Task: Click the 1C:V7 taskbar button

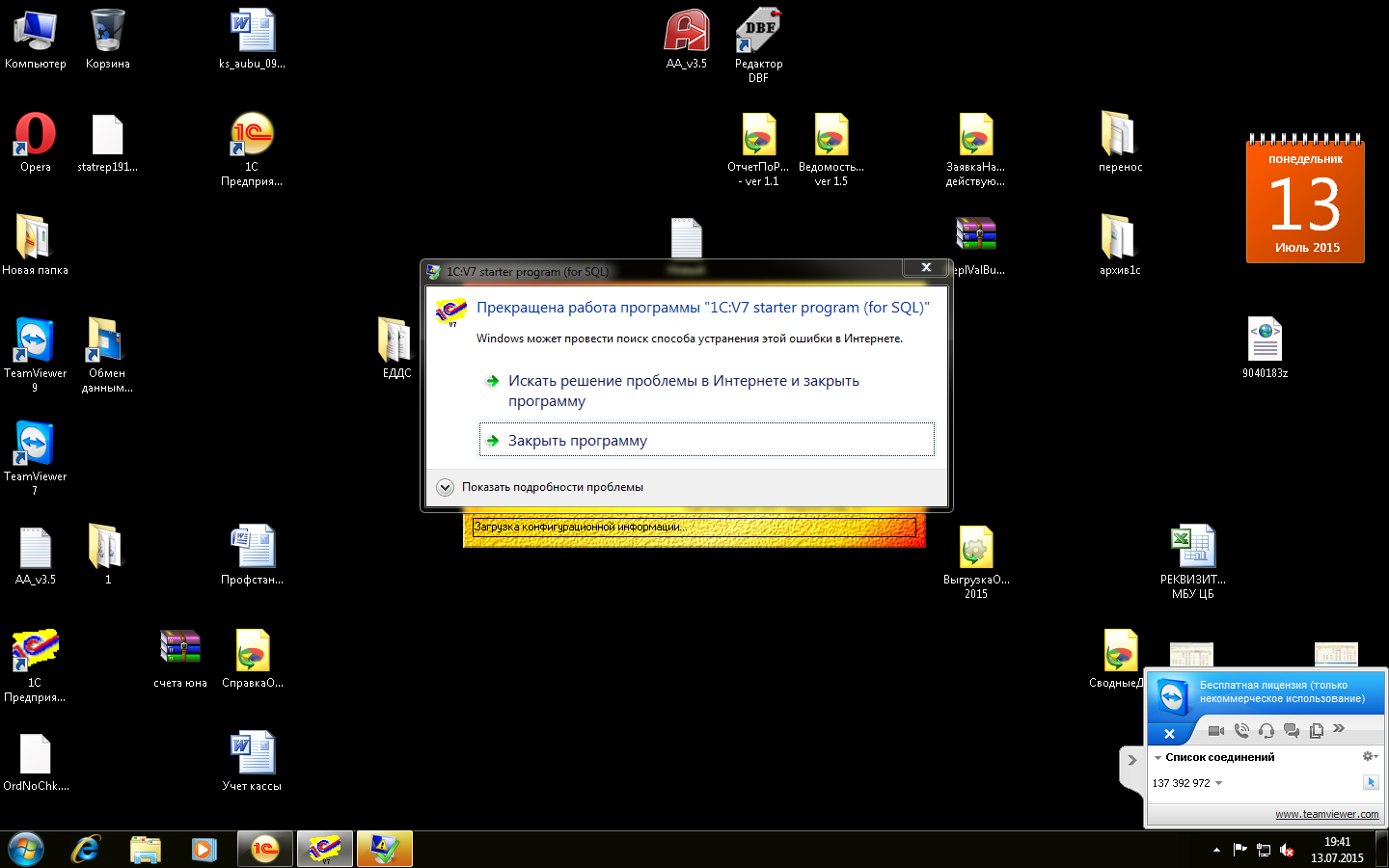Action: [324, 849]
